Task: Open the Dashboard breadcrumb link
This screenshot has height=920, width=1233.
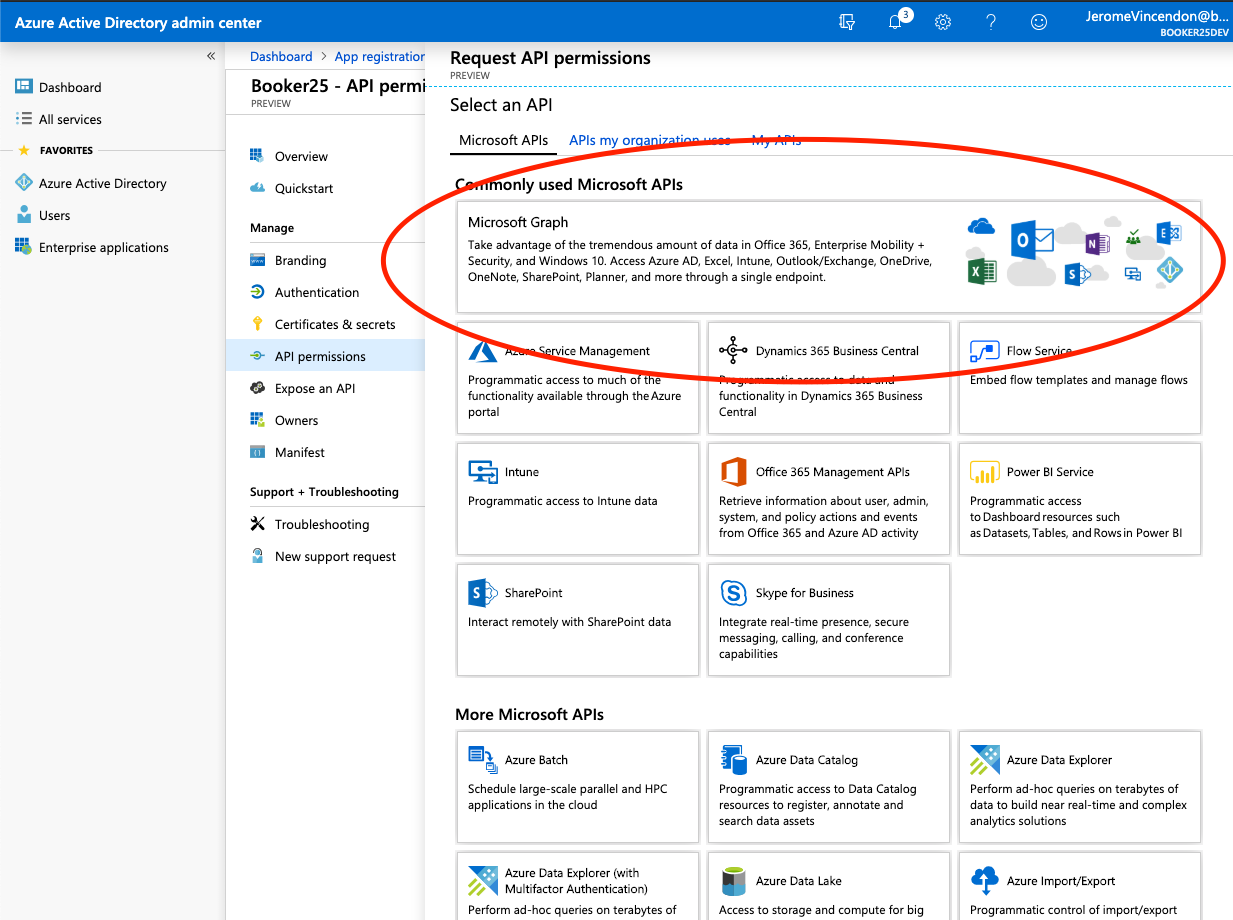Action: coord(281,56)
